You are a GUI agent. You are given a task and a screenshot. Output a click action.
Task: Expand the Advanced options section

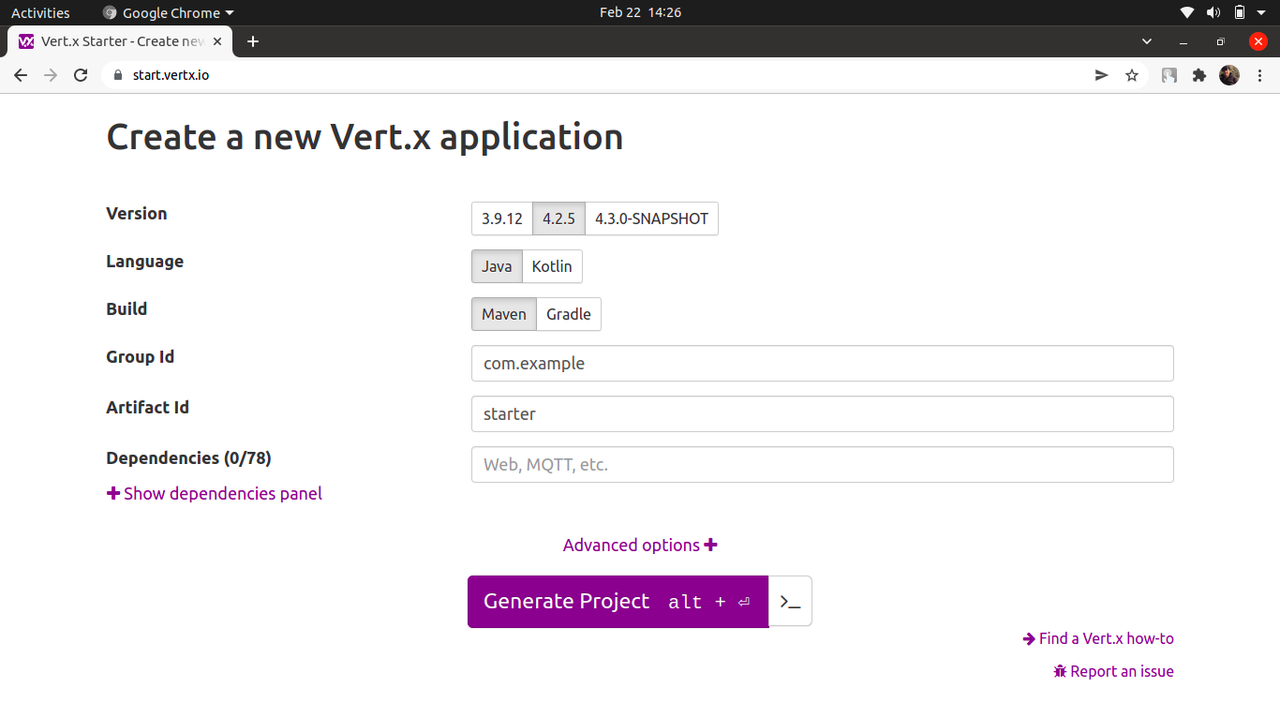pos(639,544)
